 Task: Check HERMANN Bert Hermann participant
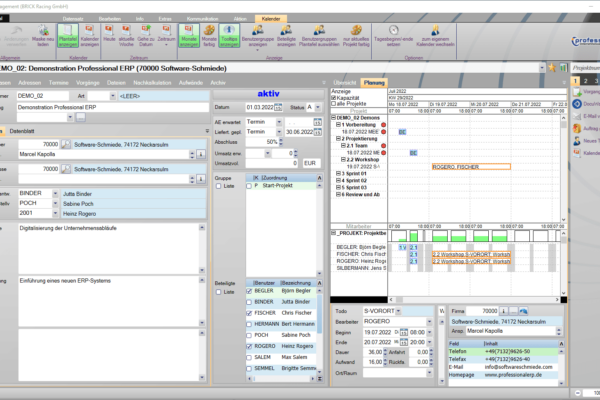(249, 324)
